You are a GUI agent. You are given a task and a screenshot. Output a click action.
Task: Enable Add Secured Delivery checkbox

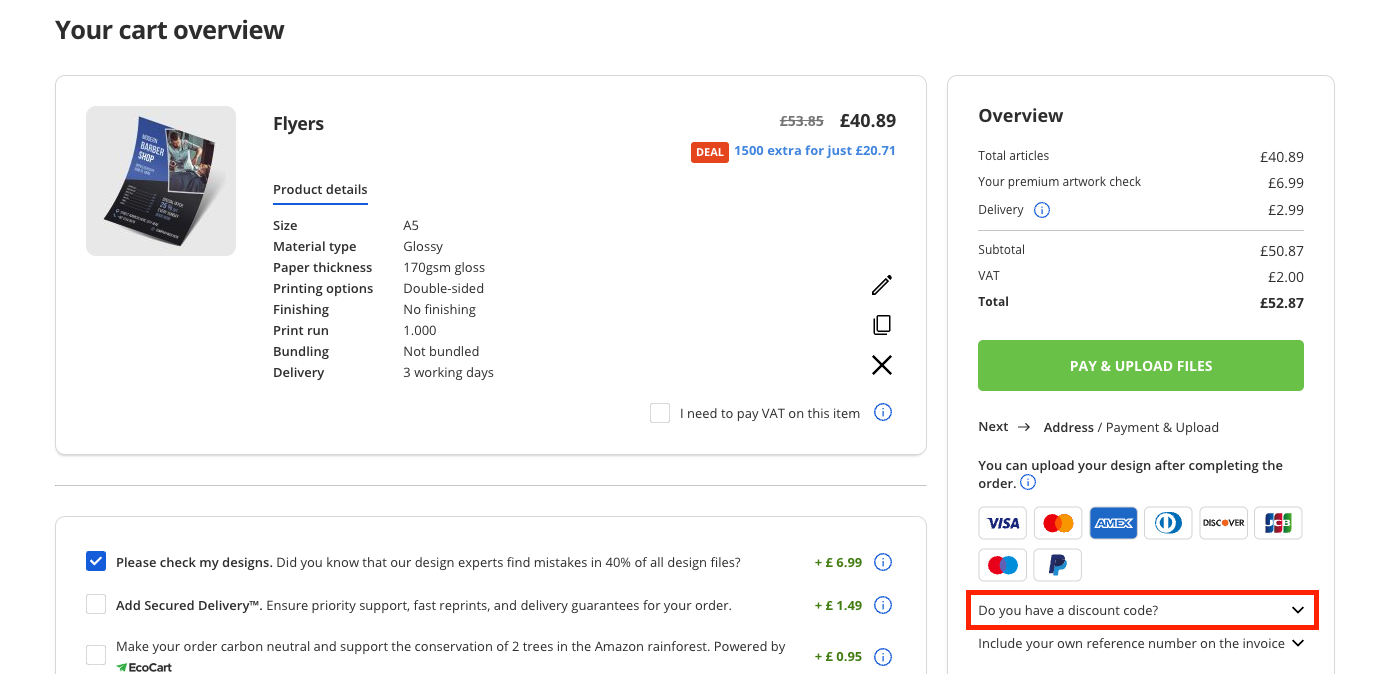(96, 605)
